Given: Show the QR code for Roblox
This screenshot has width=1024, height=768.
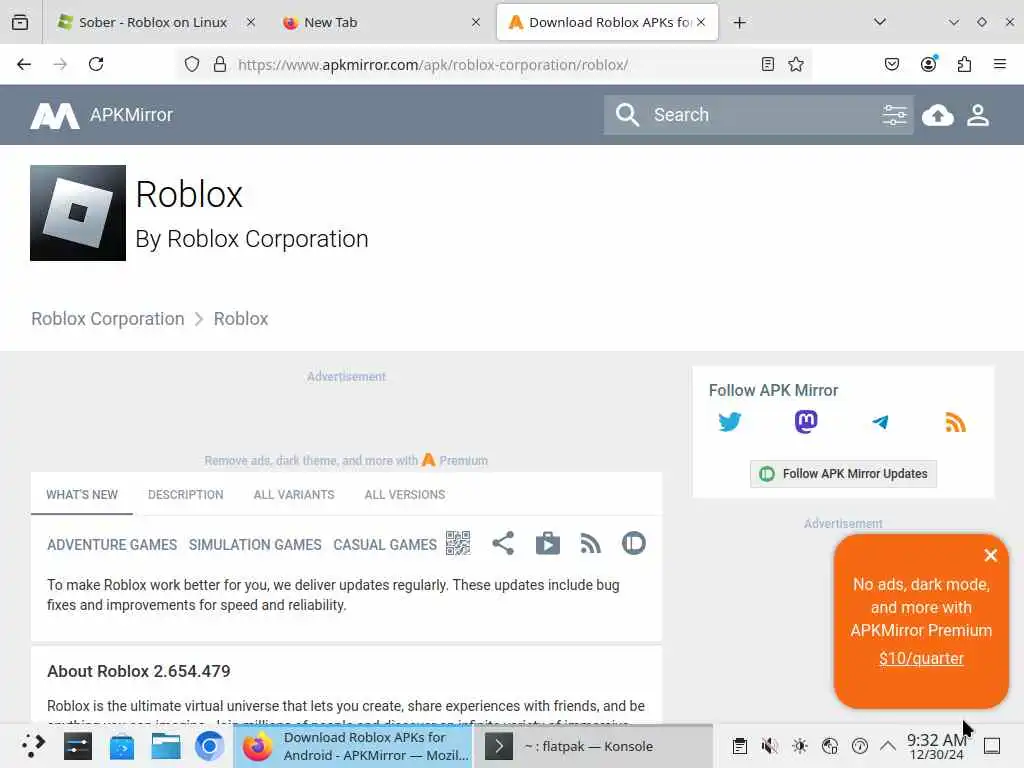Looking at the screenshot, I should coord(458,543).
